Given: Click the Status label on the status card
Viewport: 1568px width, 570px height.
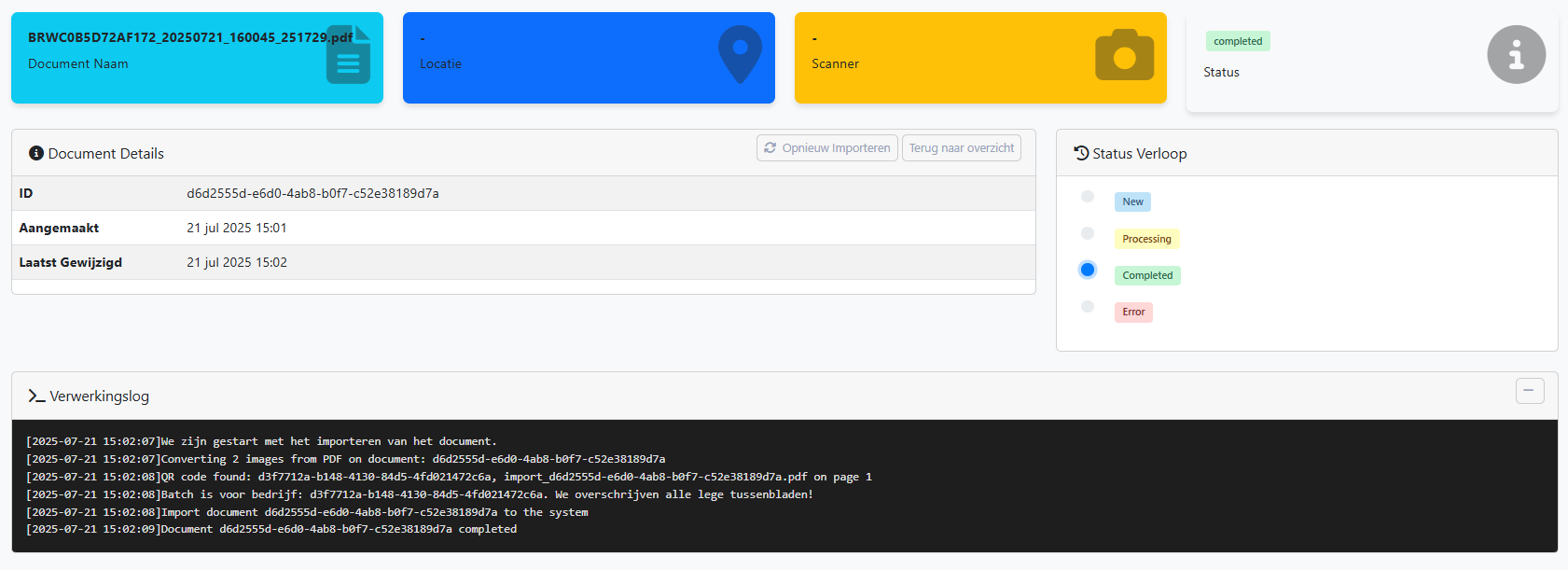Looking at the screenshot, I should [1222, 72].
